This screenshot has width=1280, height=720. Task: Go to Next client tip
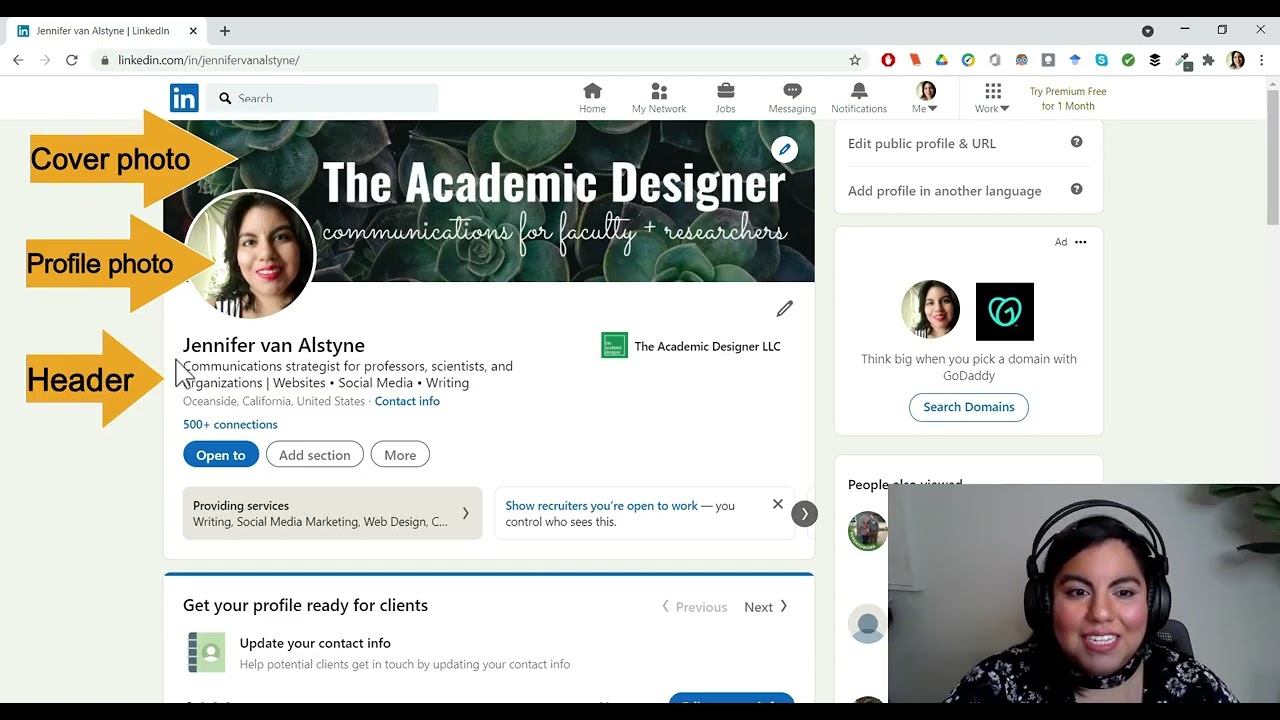point(765,607)
